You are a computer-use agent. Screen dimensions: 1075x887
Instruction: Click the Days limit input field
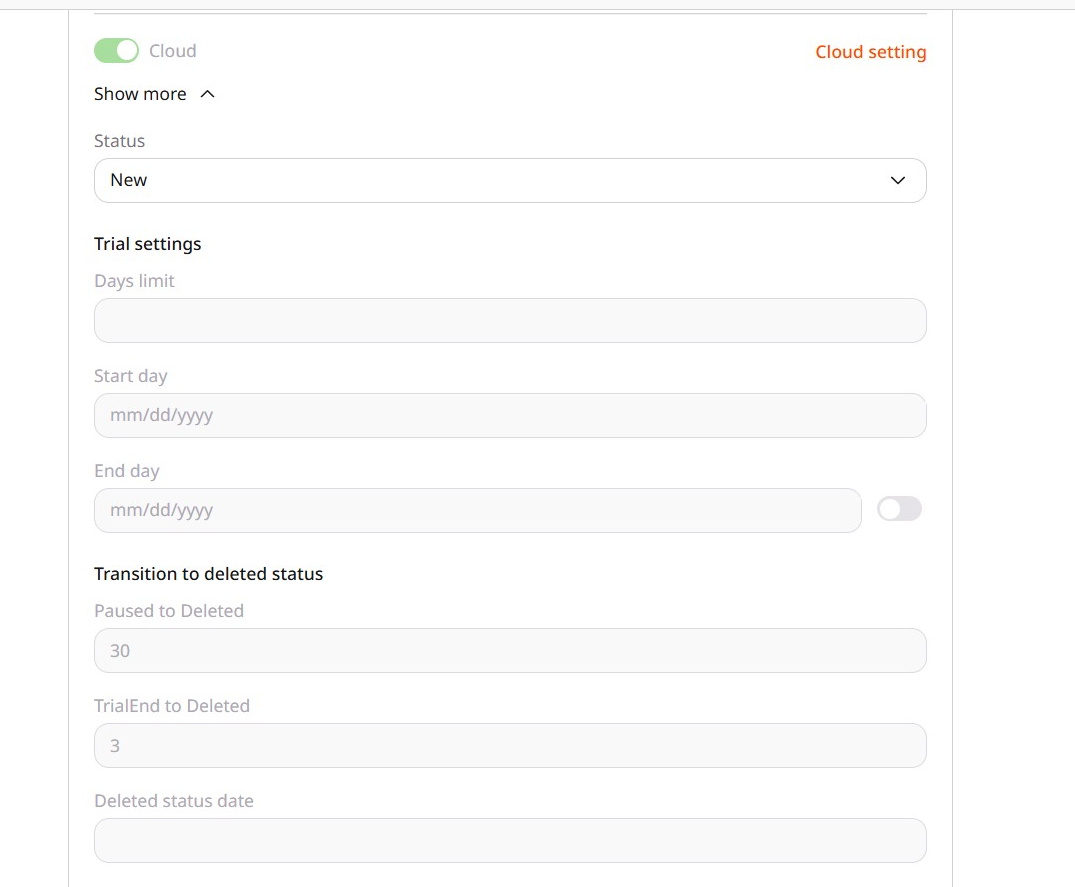510,320
